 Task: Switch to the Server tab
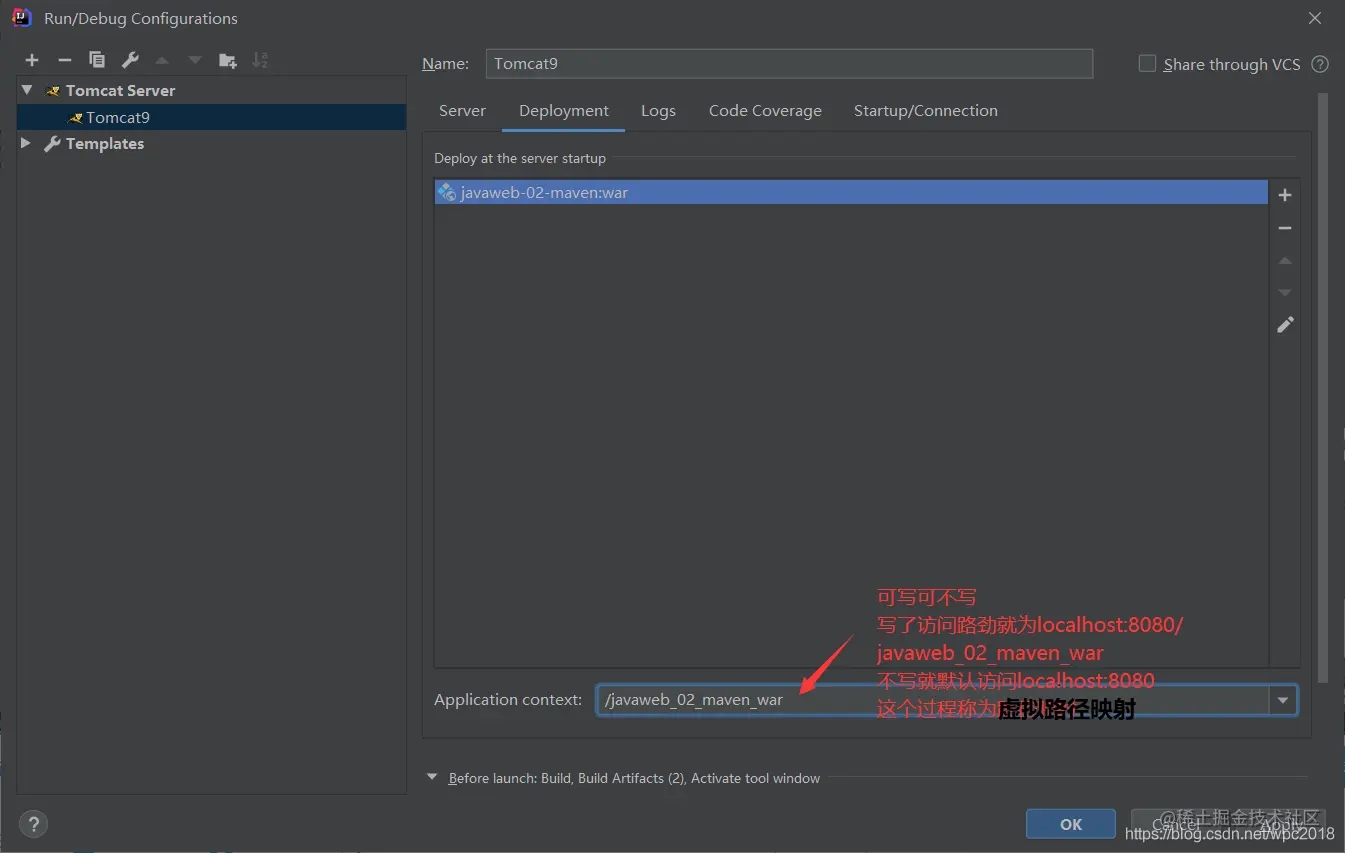point(462,111)
